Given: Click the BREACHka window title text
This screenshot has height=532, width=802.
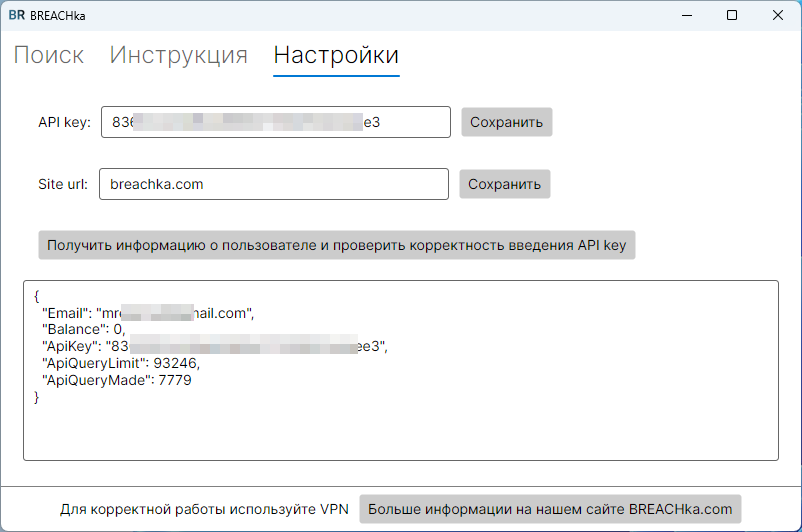Looking at the screenshot, I should pyautogui.click(x=57, y=16).
